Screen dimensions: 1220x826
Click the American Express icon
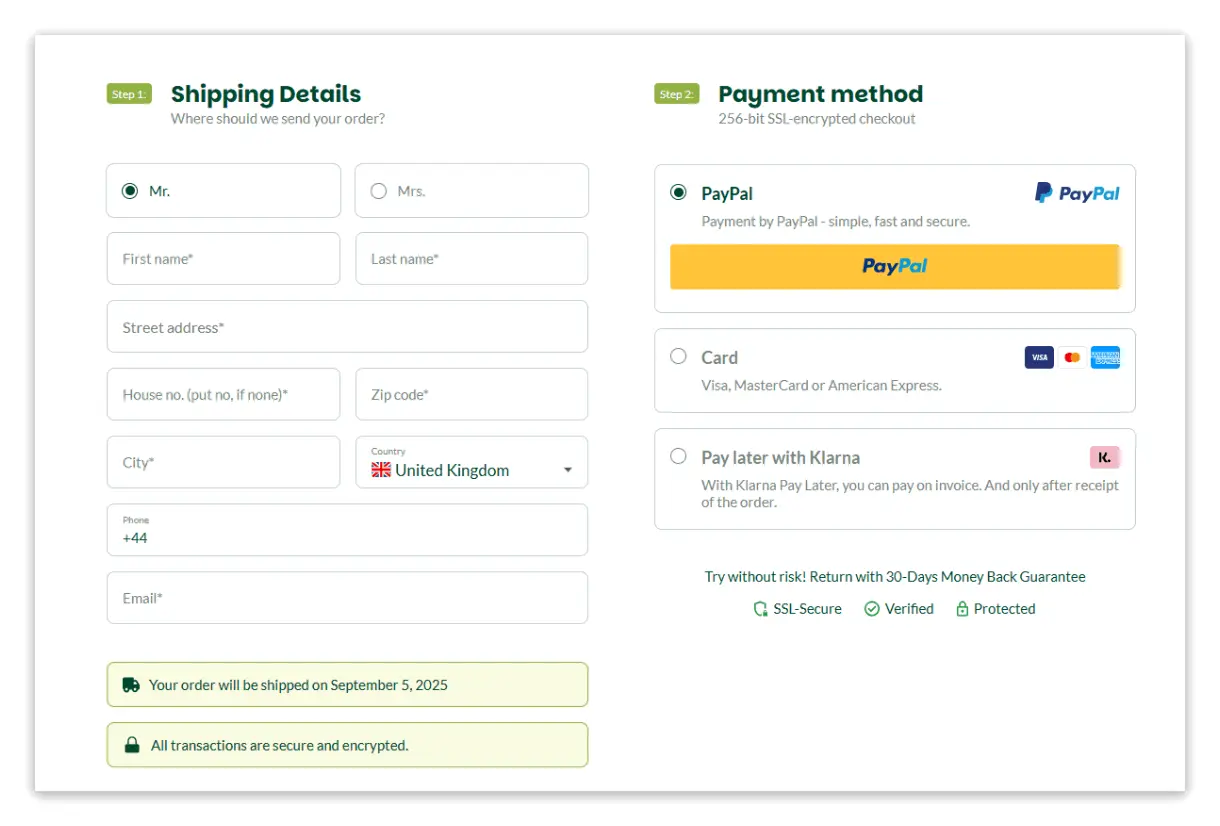[1105, 357]
